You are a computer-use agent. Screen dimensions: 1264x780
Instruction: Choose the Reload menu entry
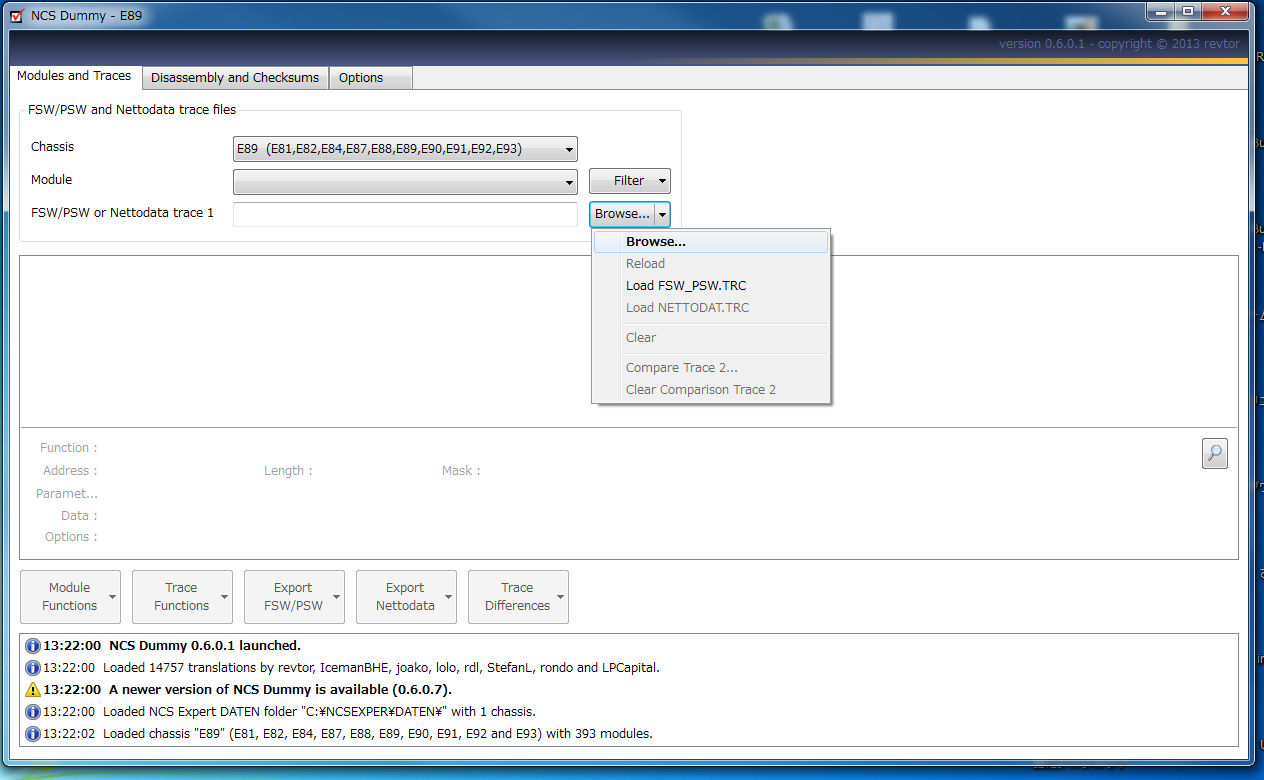[x=711, y=264]
